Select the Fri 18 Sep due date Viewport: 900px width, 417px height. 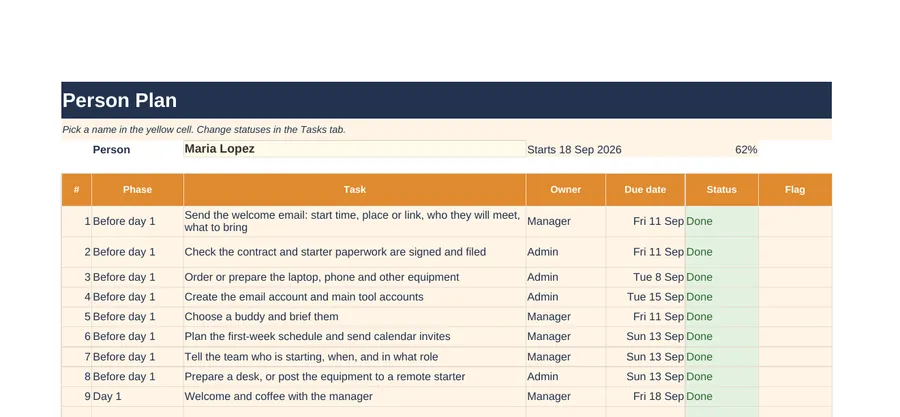pyautogui.click(x=645, y=396)
